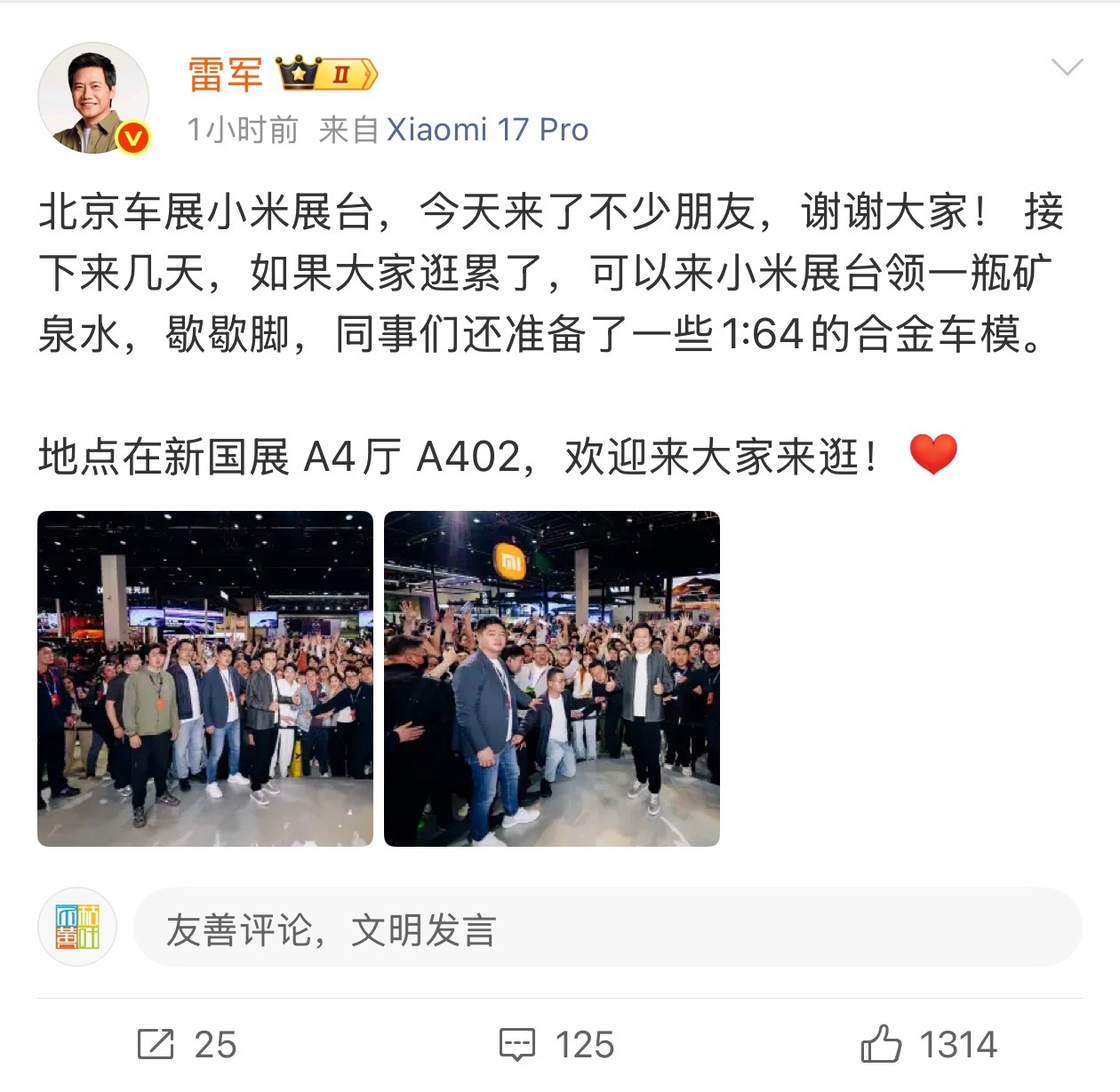Viewport: 1120px width, 1092px height.
Task: Open the crown membership level badge
Action: (x=327, y=74)
